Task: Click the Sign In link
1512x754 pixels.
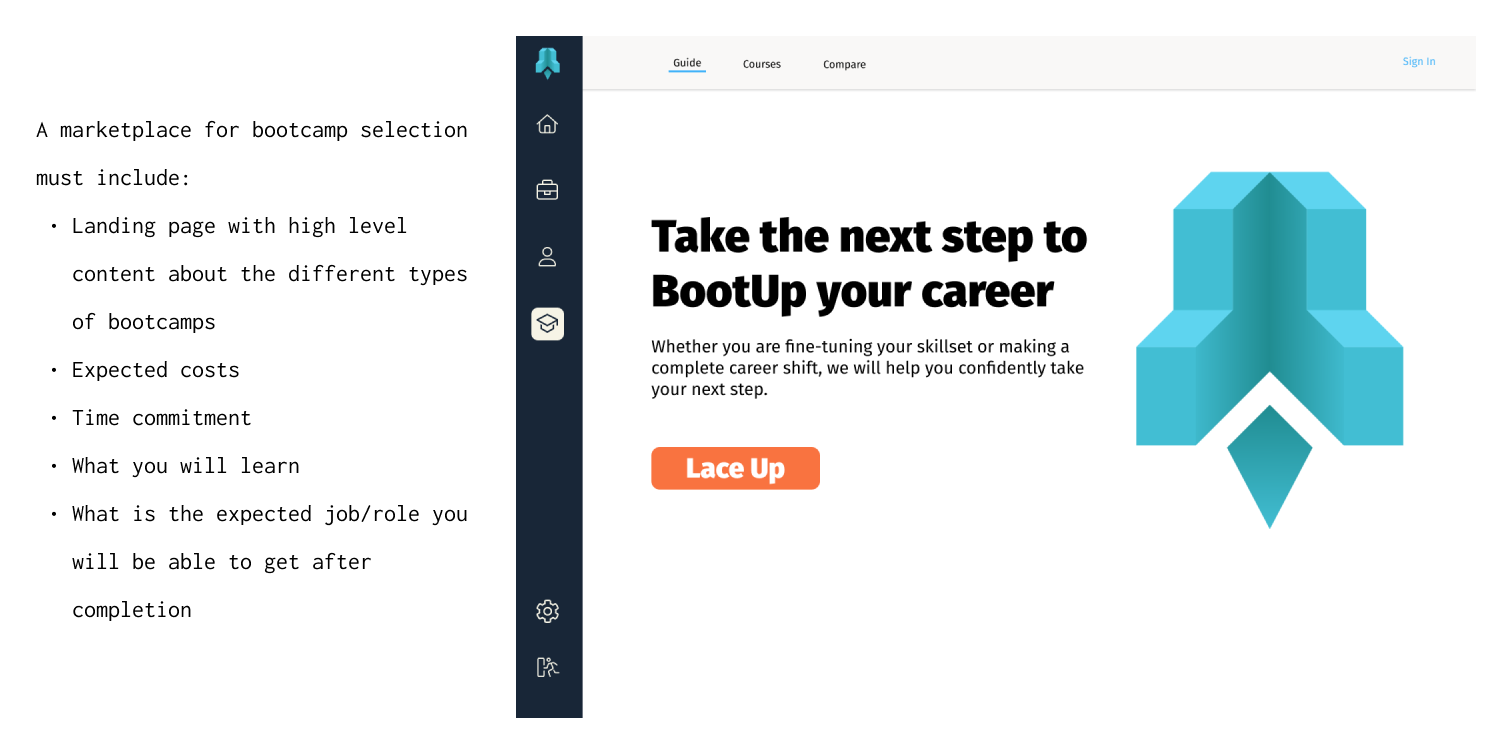Action: 1419,62
